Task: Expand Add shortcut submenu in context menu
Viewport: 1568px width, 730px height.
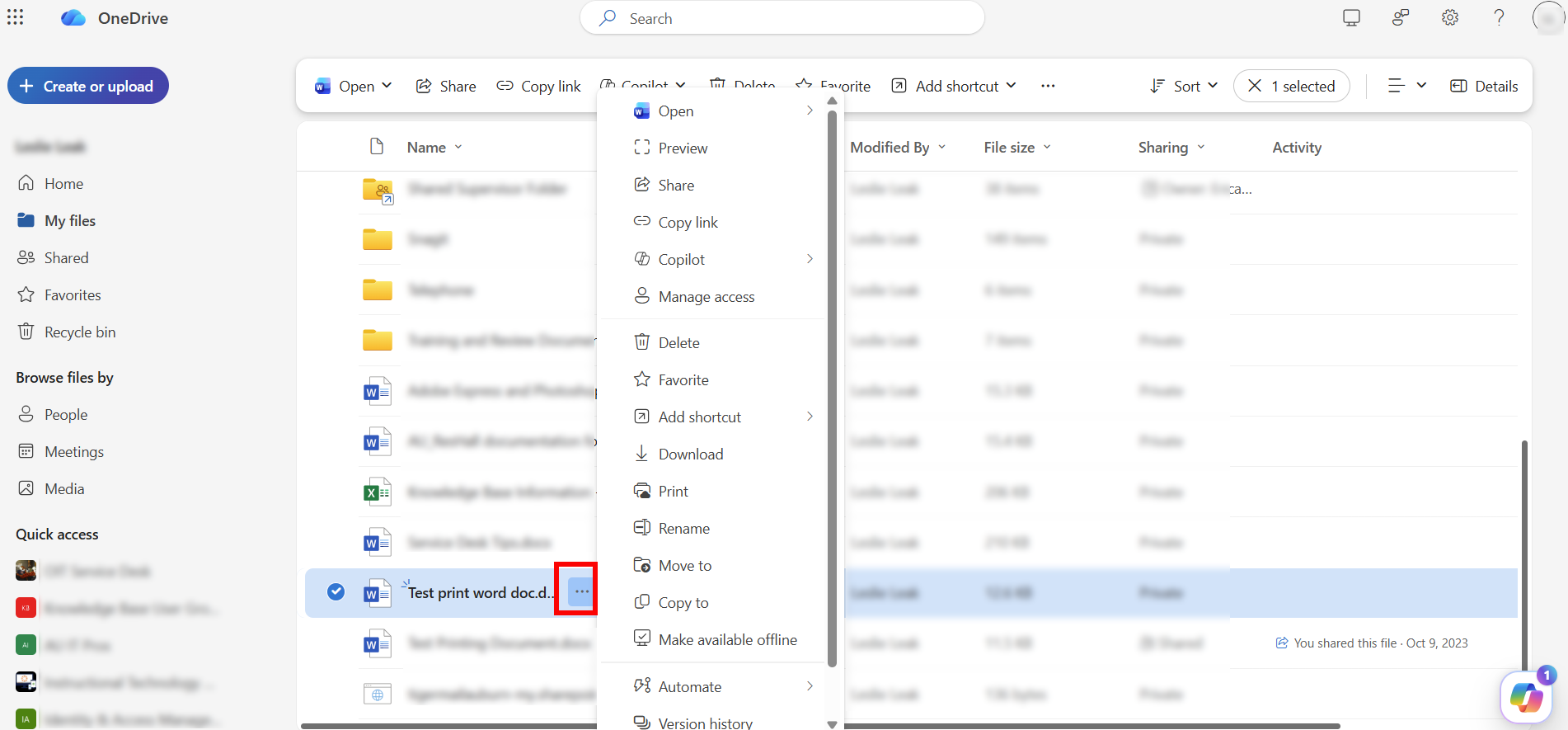Action: click(x=810, y=417)
